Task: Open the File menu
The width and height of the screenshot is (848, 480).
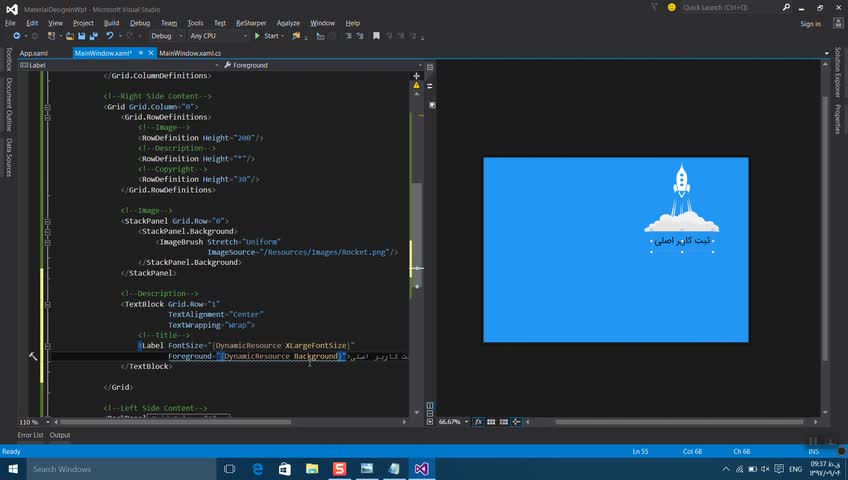Action: pos(10,23)
